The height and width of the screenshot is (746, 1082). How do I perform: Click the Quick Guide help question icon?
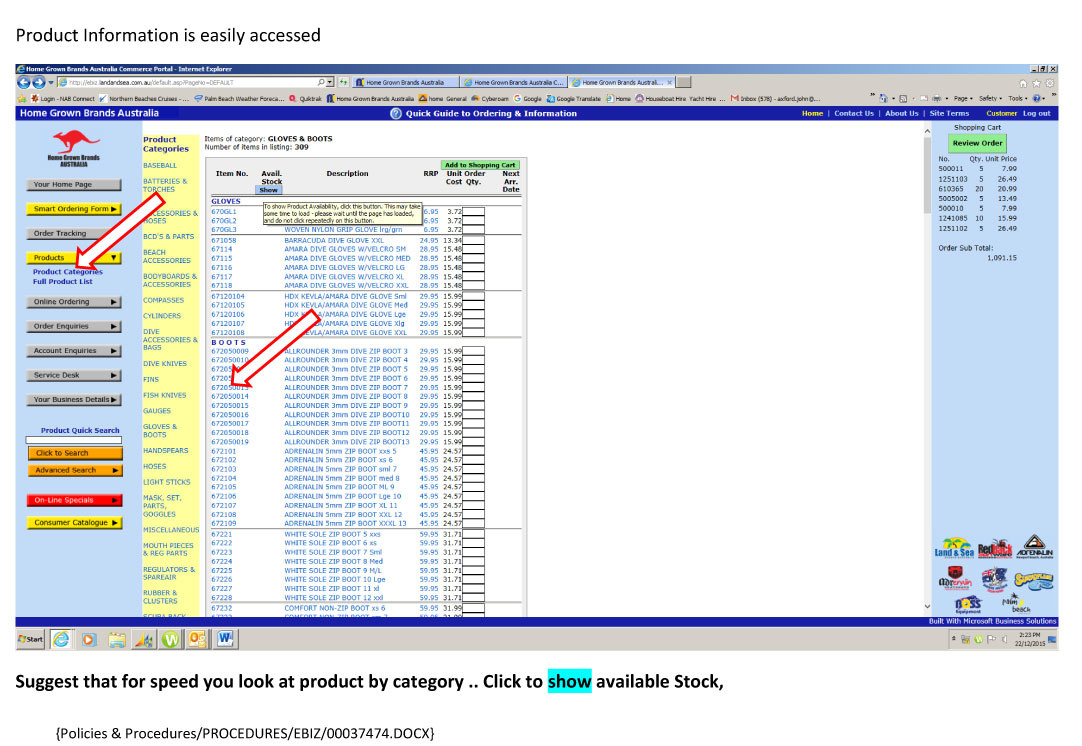coord(396,114)
